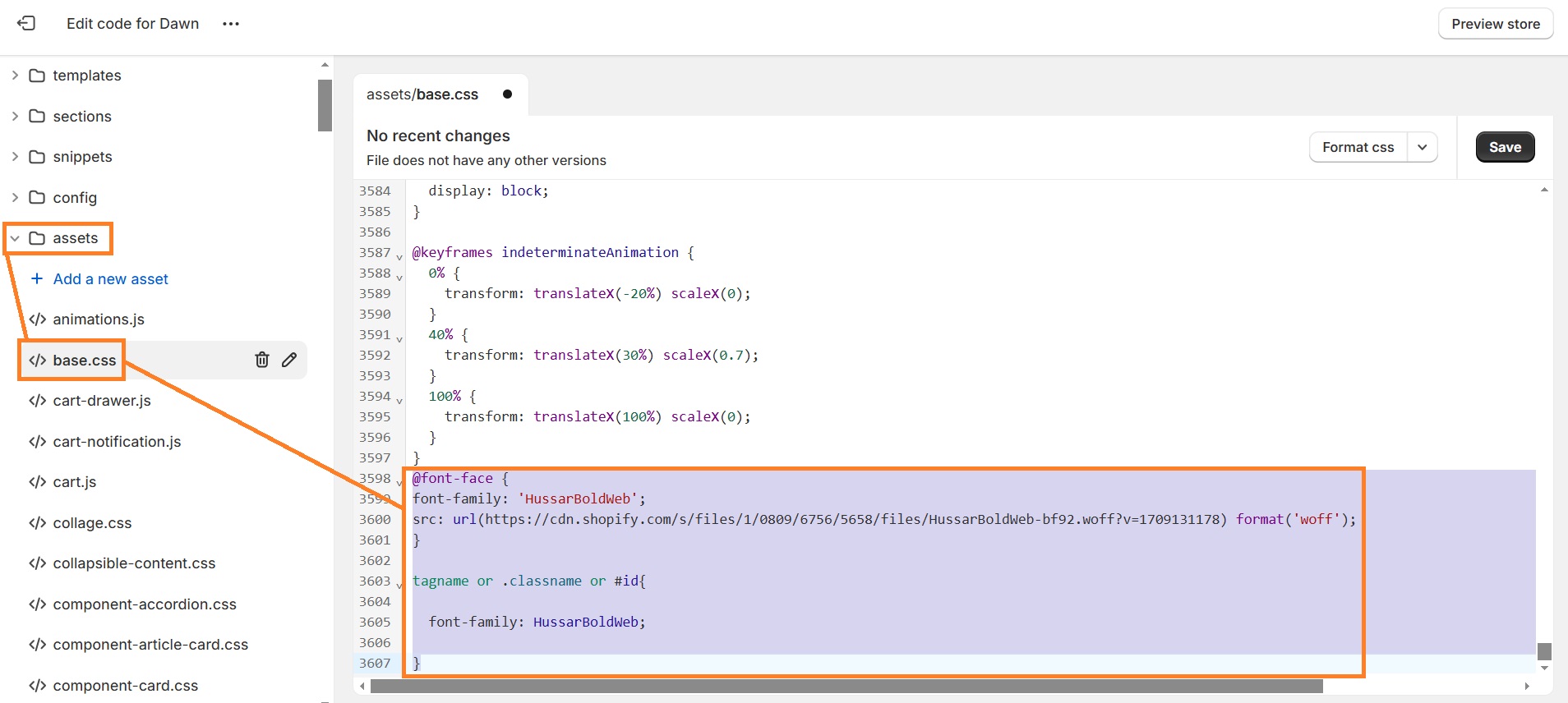Click 'HussarBoldWeb' font-family value line 3599

pyautogui.click(x=578, y=499)
